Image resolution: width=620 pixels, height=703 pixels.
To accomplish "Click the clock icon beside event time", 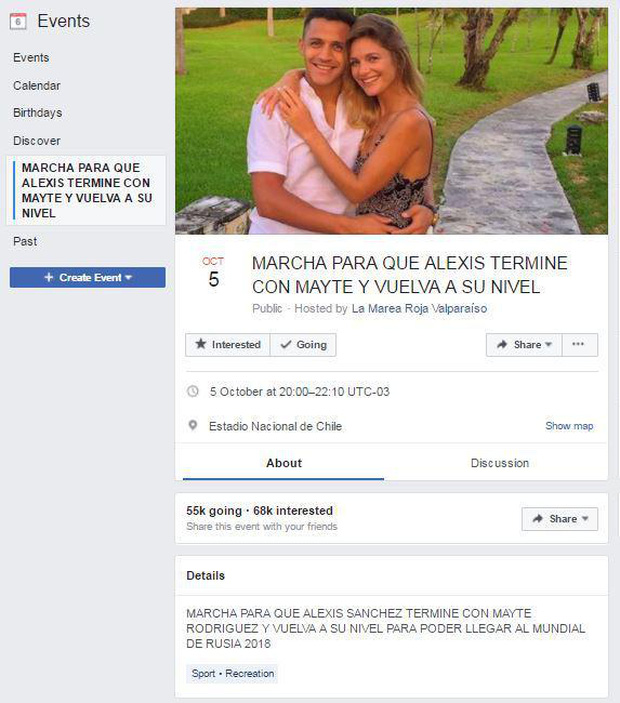I will [192, 391].
